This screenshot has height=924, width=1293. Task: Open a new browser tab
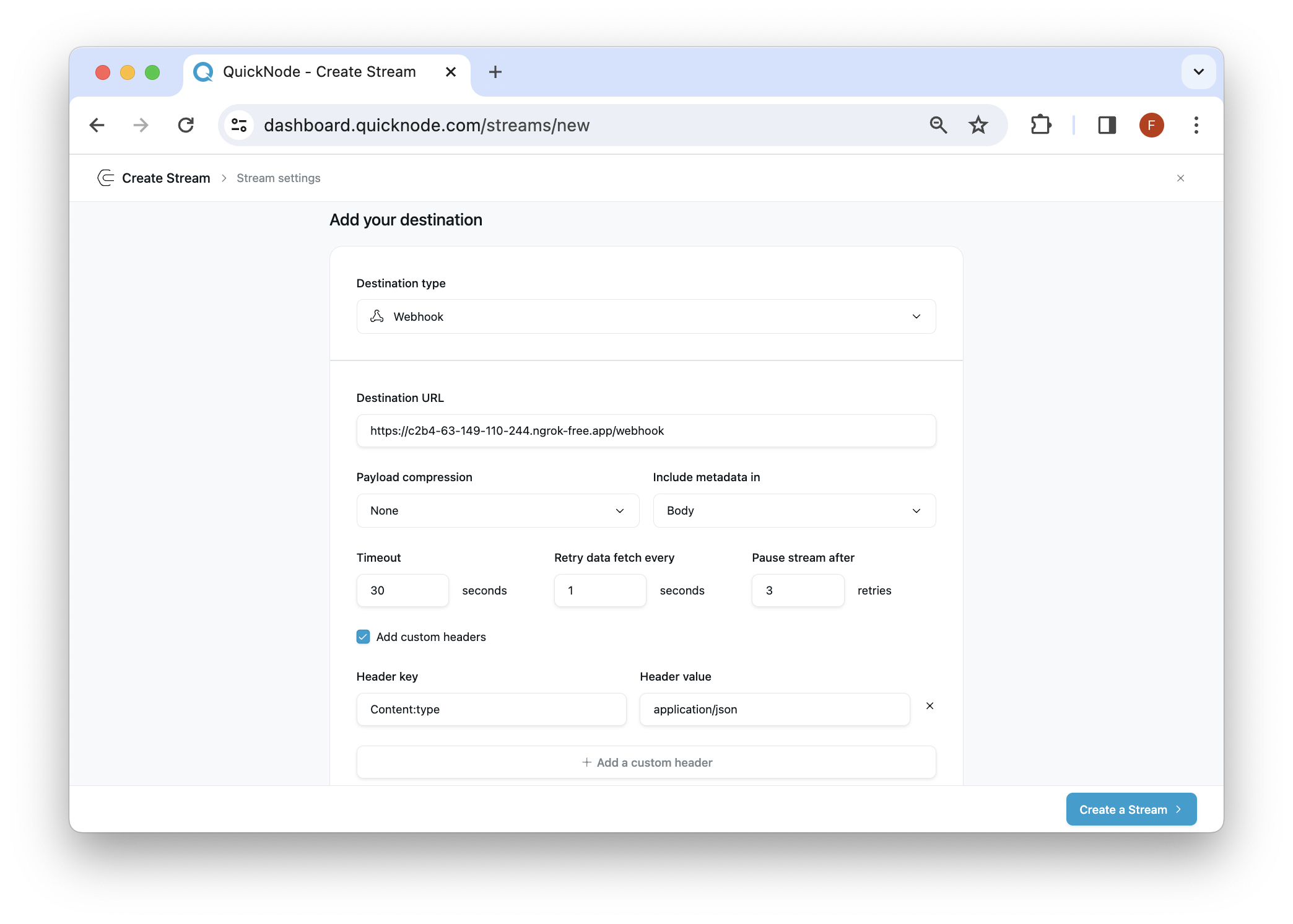(x=495, y=72)
